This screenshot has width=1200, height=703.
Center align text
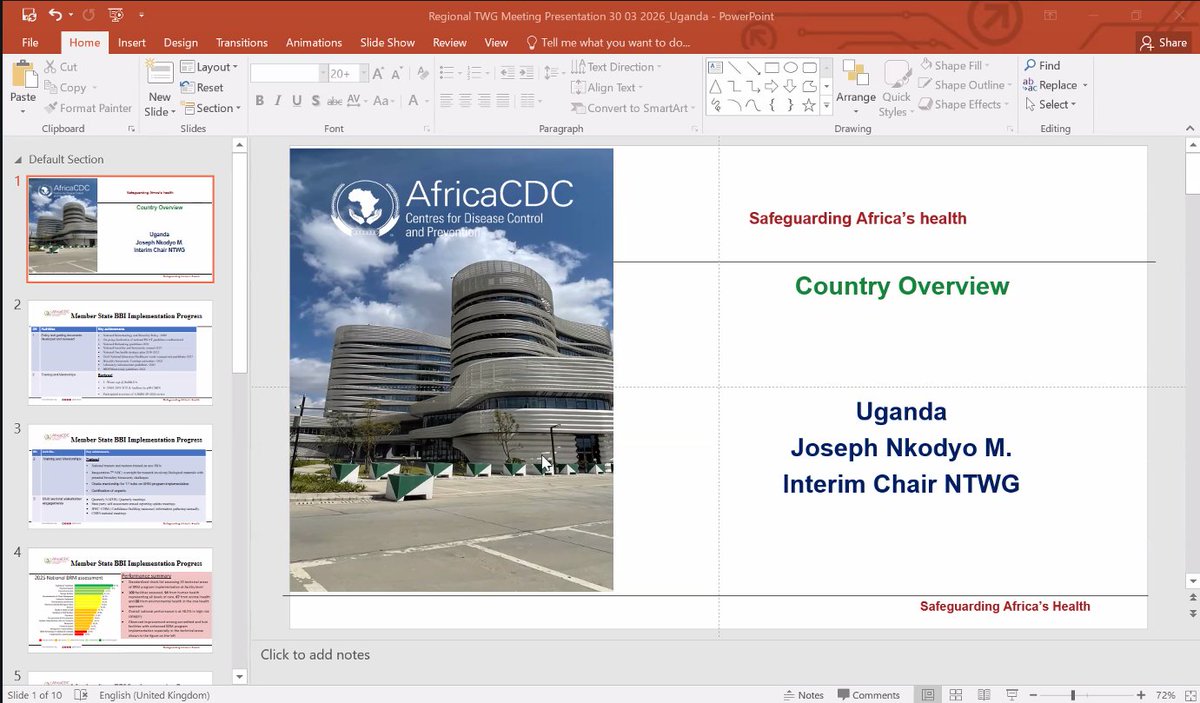click(466, 101)
